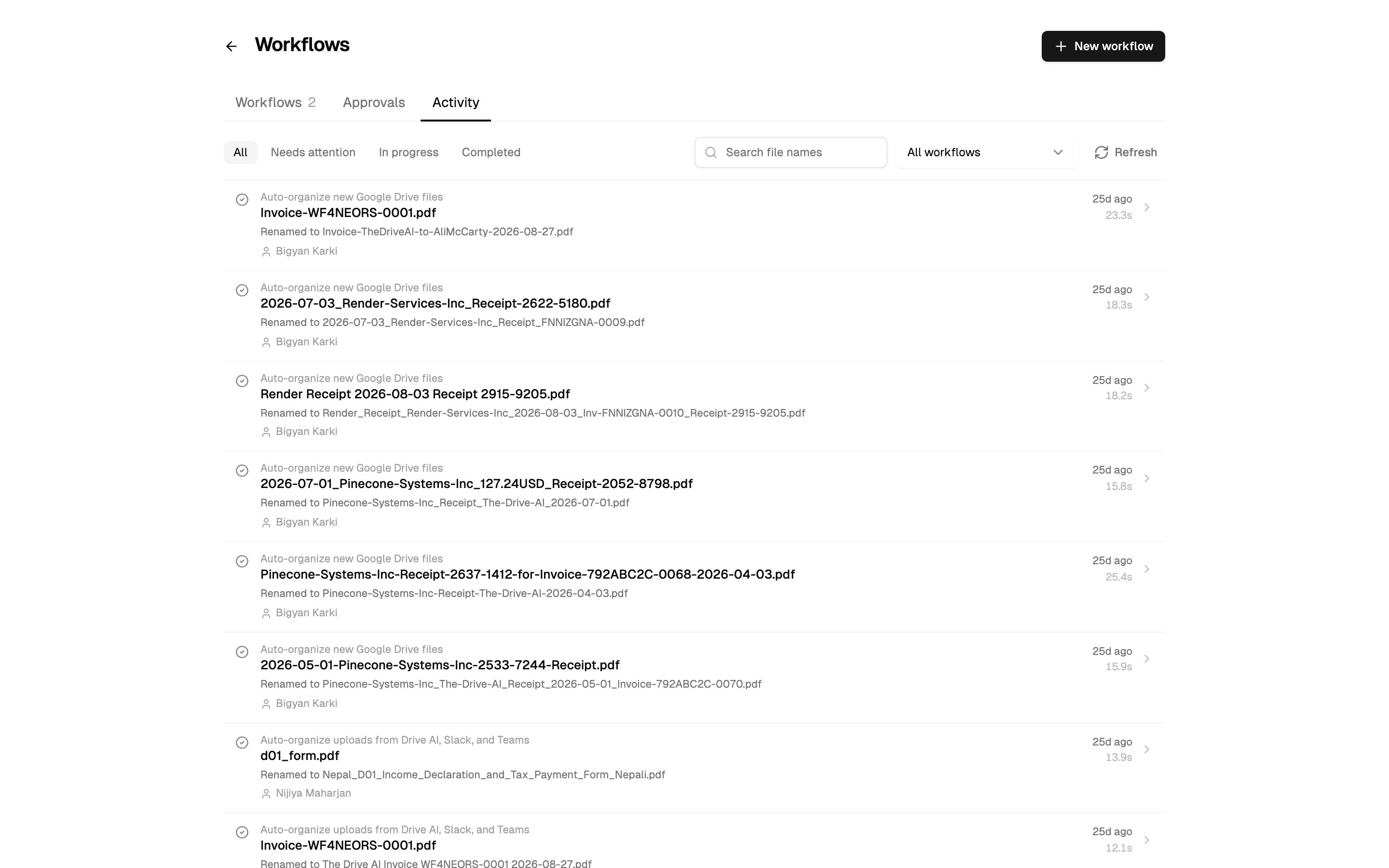The width and height of the screenshot is (1389, 868).
Task: Click status check icon for Render Receipt 2026-08-03
Action: [242, 380]
